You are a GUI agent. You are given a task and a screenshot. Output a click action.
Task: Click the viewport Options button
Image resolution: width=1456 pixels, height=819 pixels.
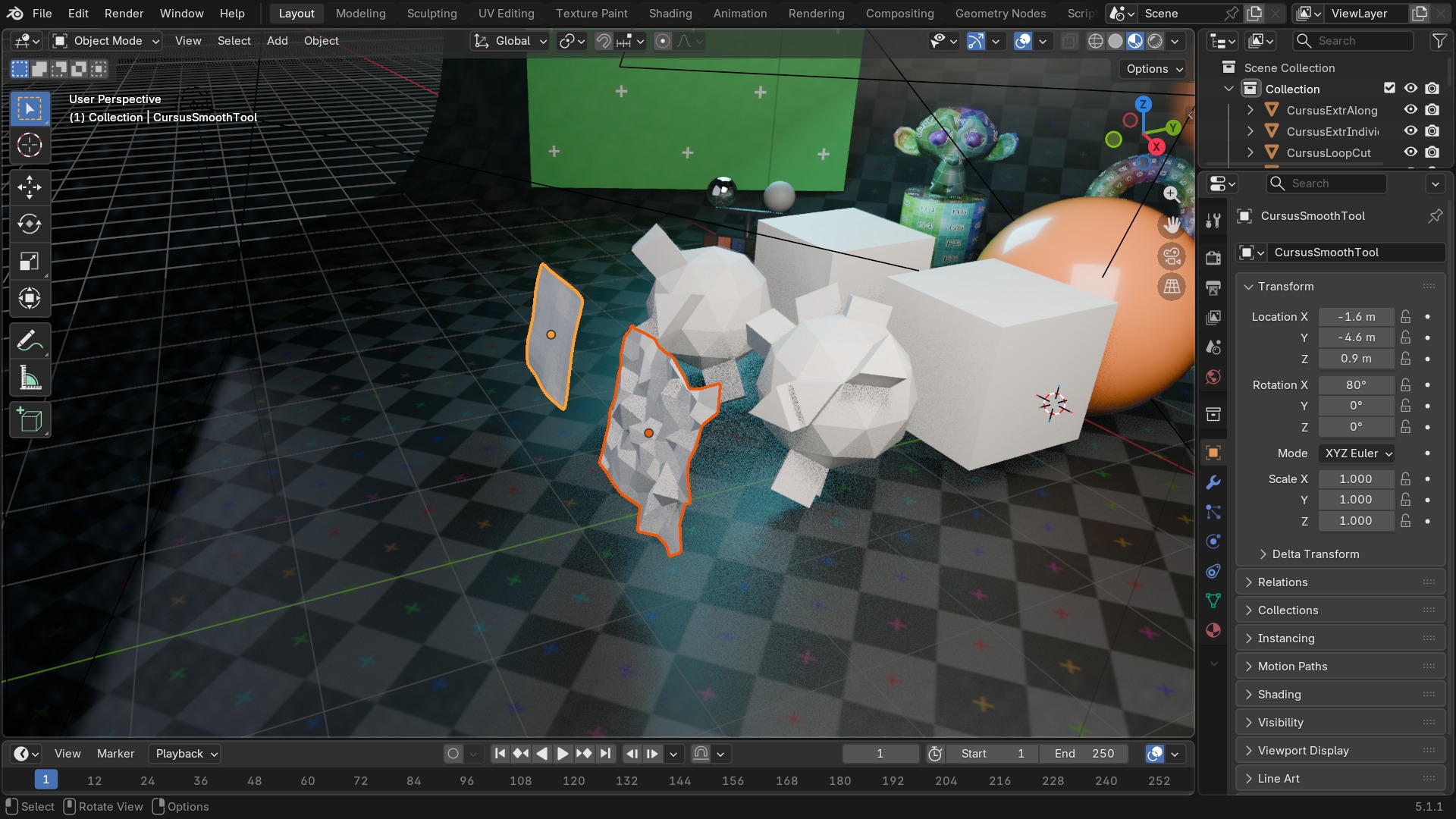click(1153, 69)
